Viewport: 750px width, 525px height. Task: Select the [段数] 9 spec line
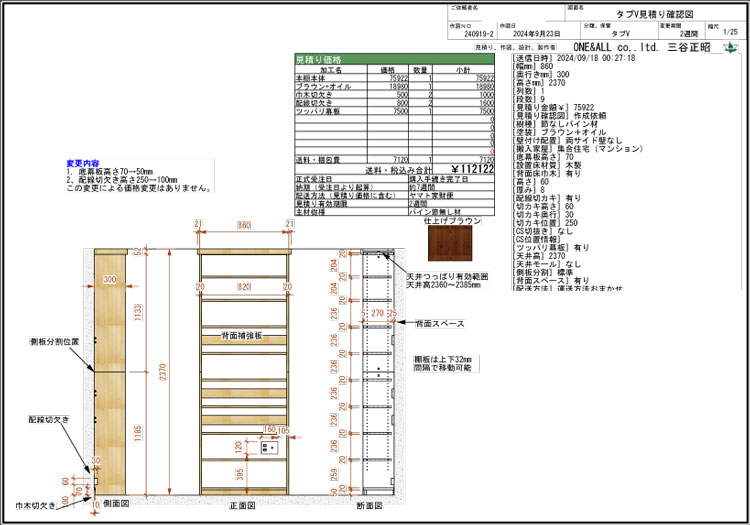click(x=529, y=99)
